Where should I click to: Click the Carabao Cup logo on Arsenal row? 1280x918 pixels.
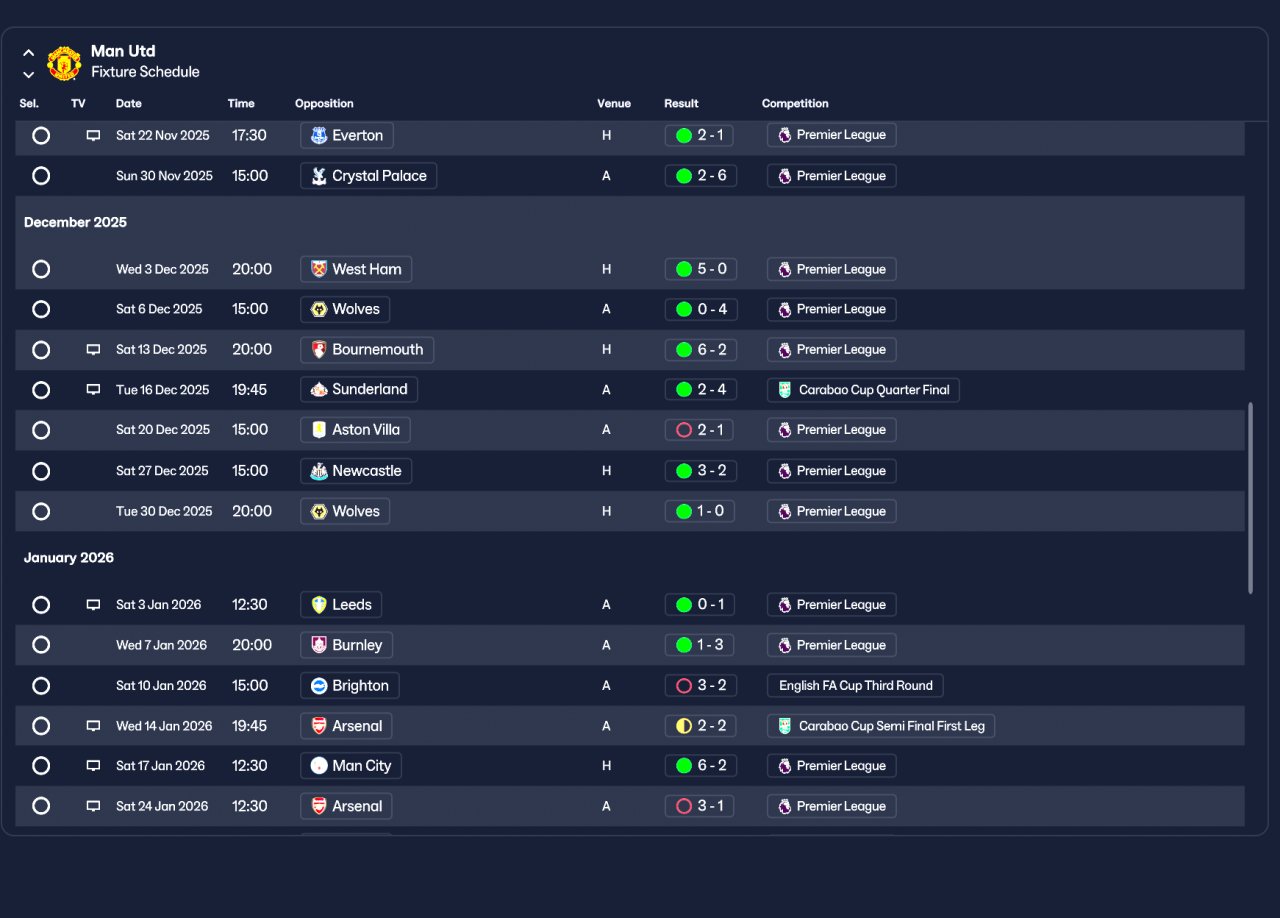click(785, 726)
